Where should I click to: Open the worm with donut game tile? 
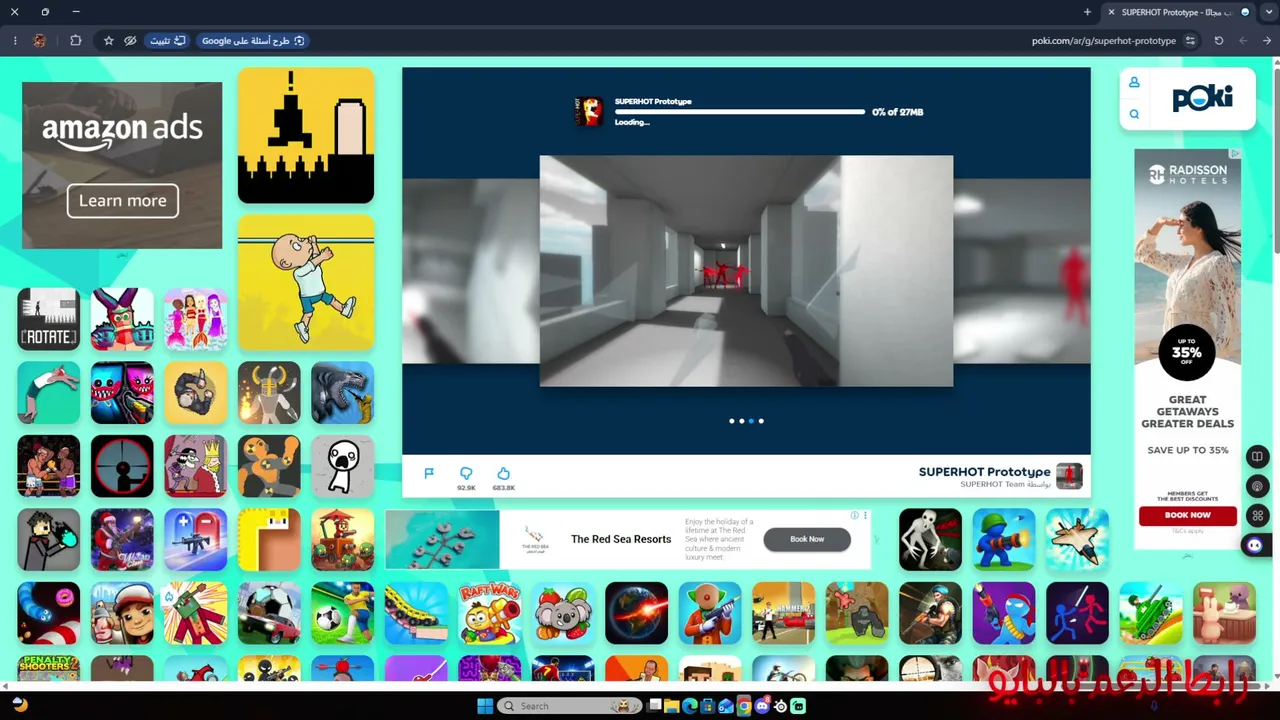[x=48, y=613]
